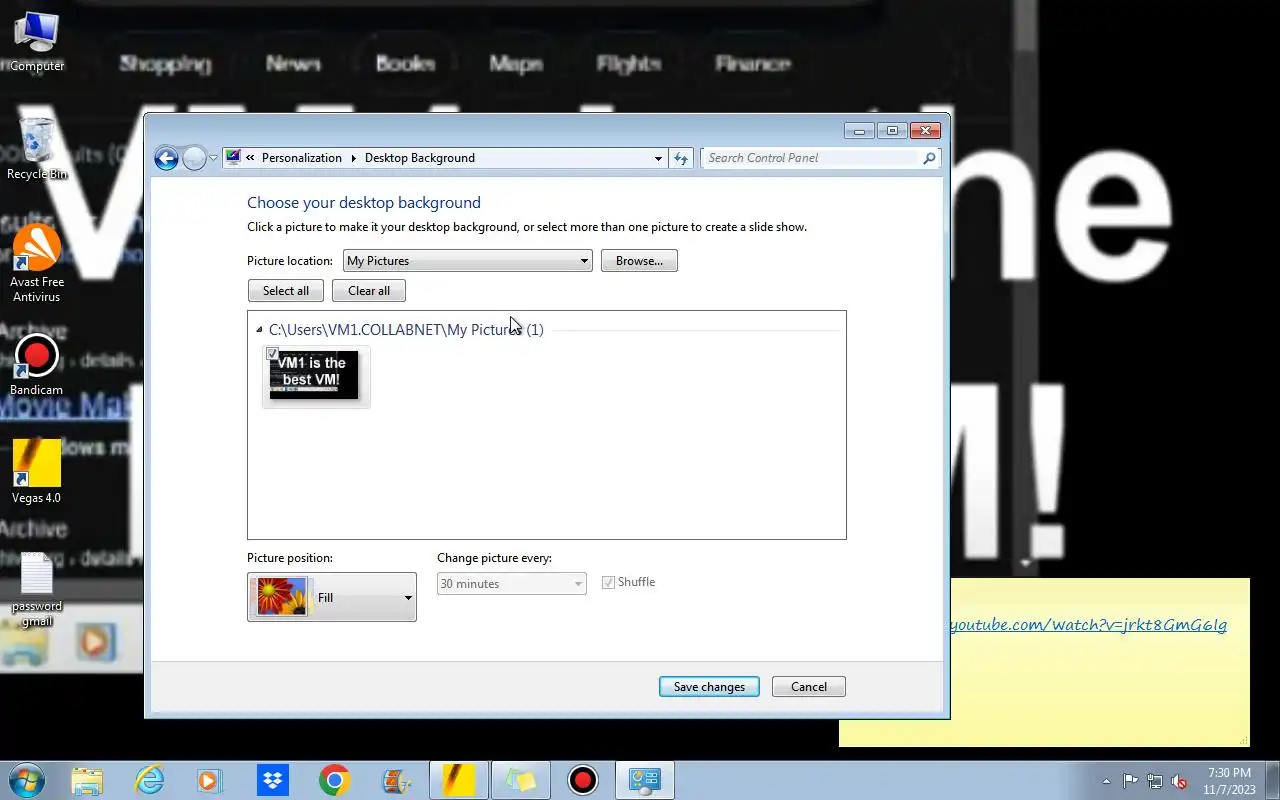Open Action Center flag icon in tray
The width and height of the screenshot is (1280, 800).
(1130, 781)
